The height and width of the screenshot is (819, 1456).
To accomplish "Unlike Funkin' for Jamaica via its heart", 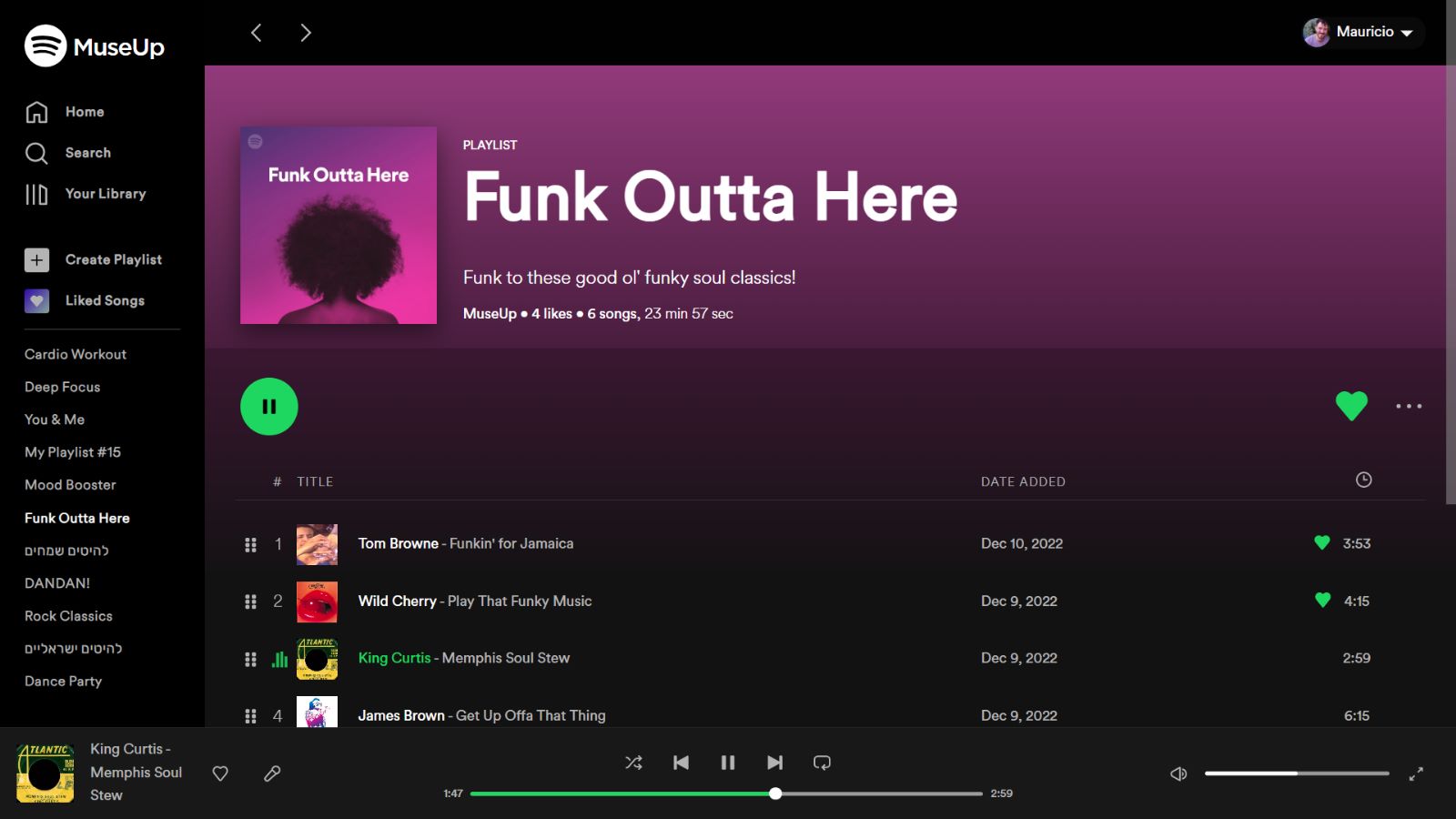I will 1322,542.
